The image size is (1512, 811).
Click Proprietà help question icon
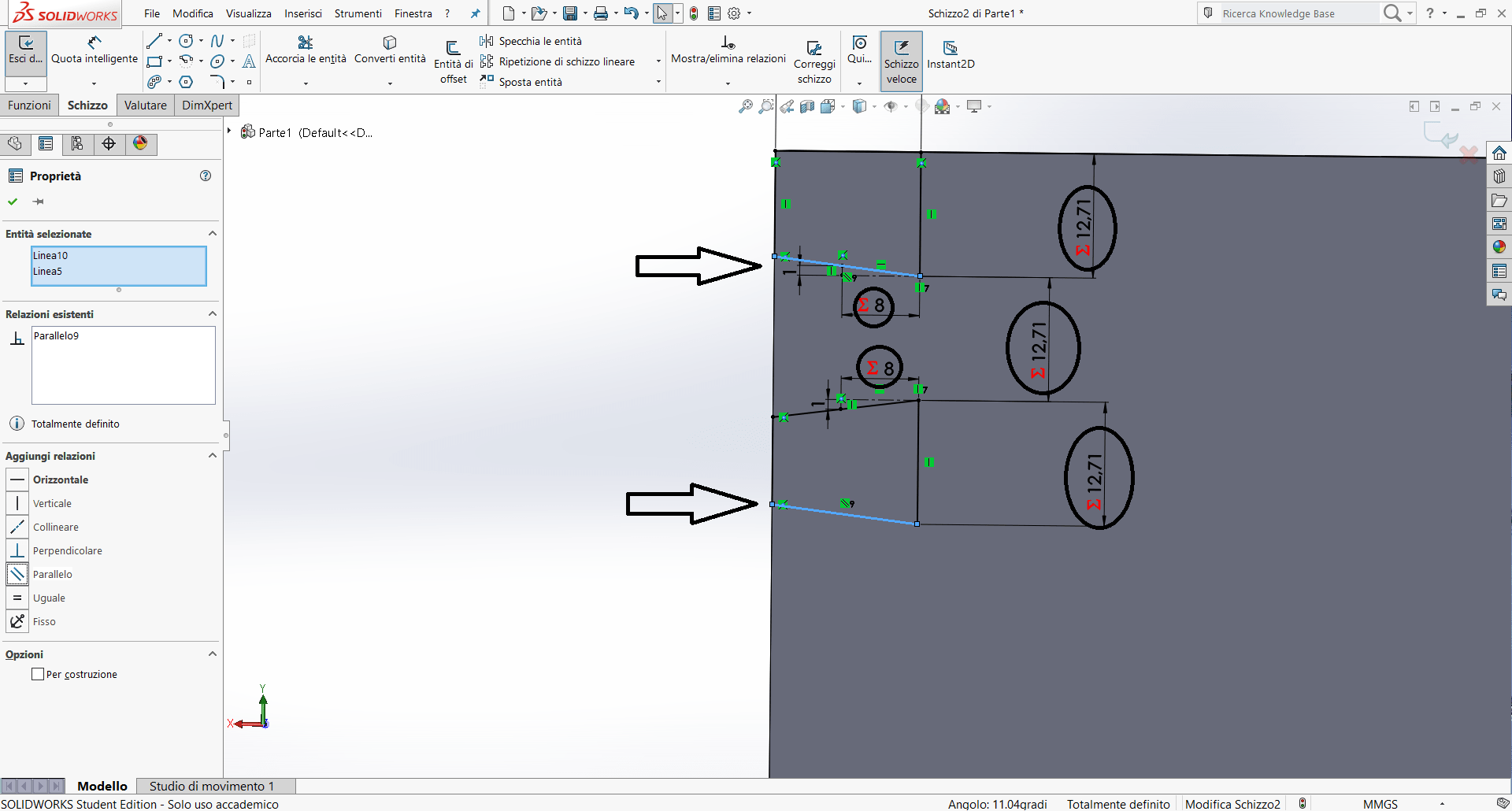[x=206, y=176]
